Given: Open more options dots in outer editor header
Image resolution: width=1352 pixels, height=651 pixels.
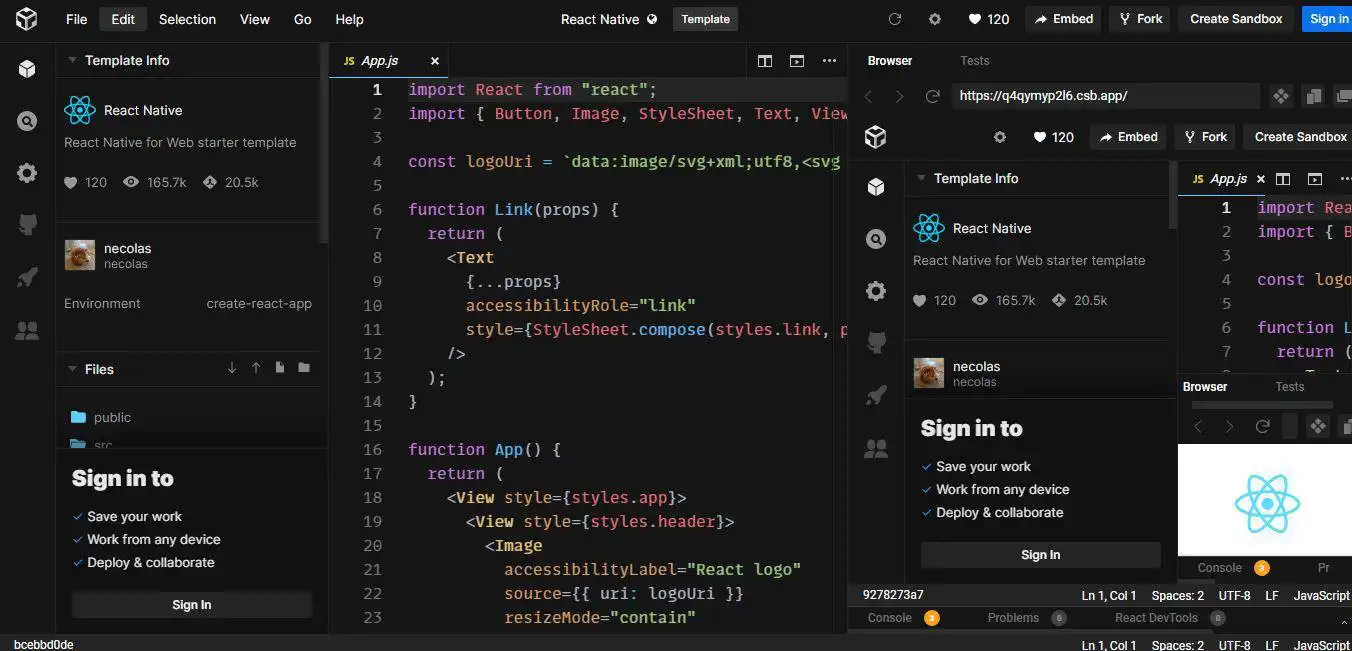Looking at the screenshot, I should [829, 61].
